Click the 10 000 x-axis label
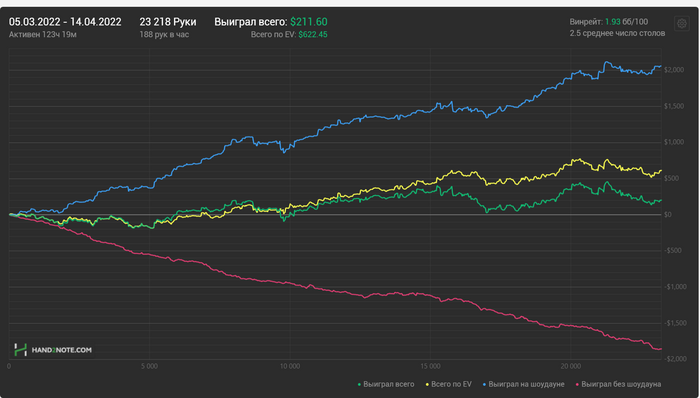700x398 pixels. (x=290, y=366)
